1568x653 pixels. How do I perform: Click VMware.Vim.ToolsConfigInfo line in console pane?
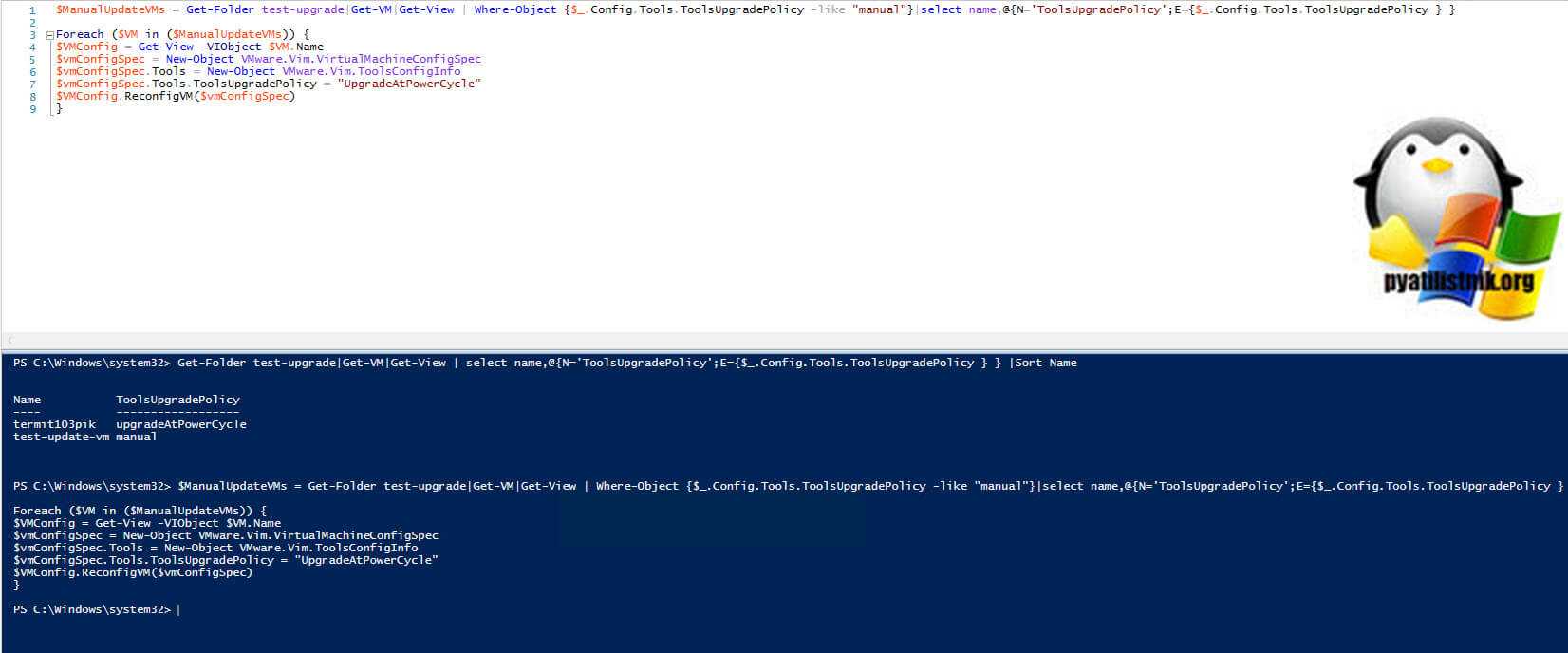click(215, 548)
